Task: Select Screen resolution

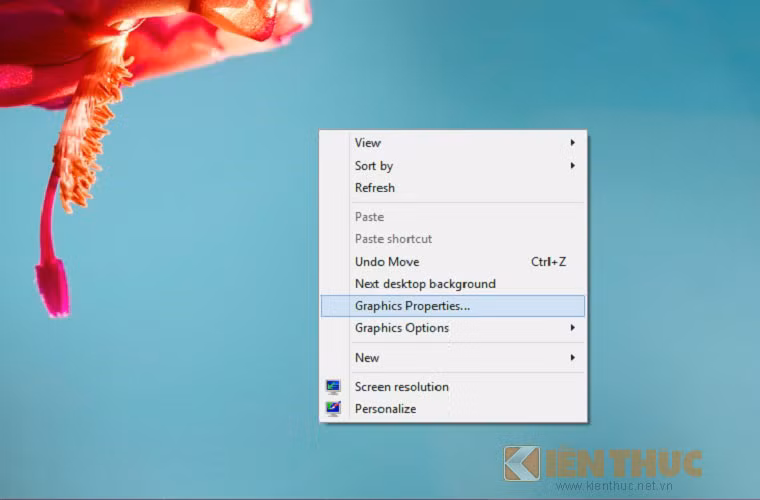Action: (453, 387)
